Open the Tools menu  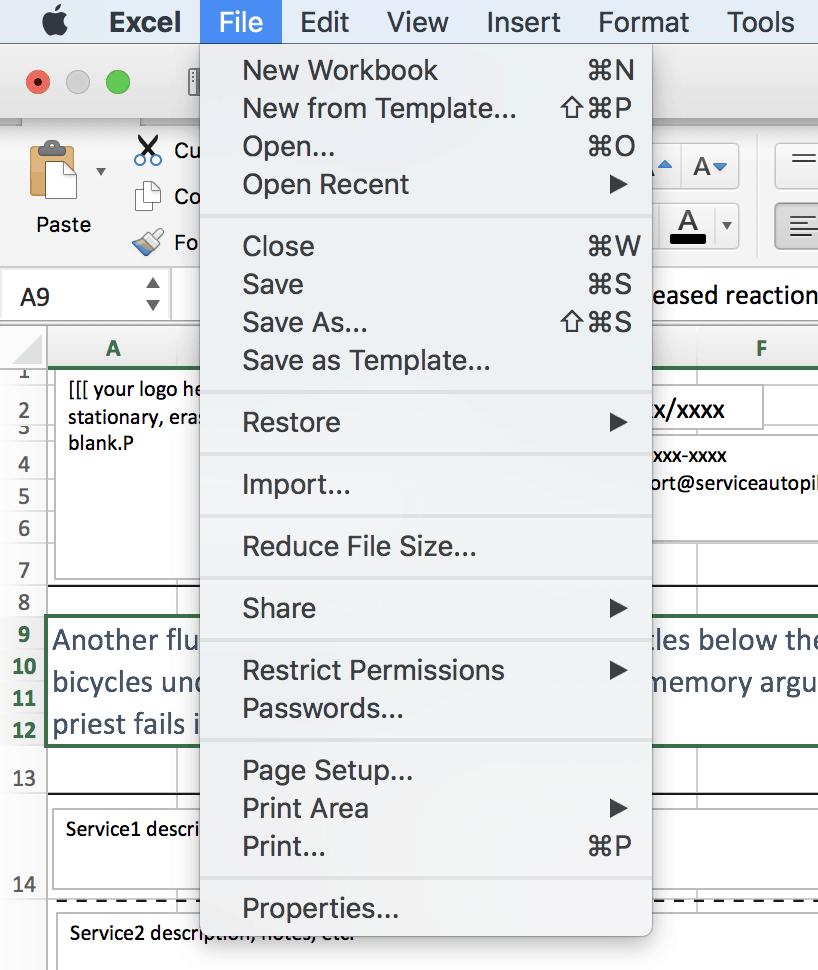coord(760,22)
